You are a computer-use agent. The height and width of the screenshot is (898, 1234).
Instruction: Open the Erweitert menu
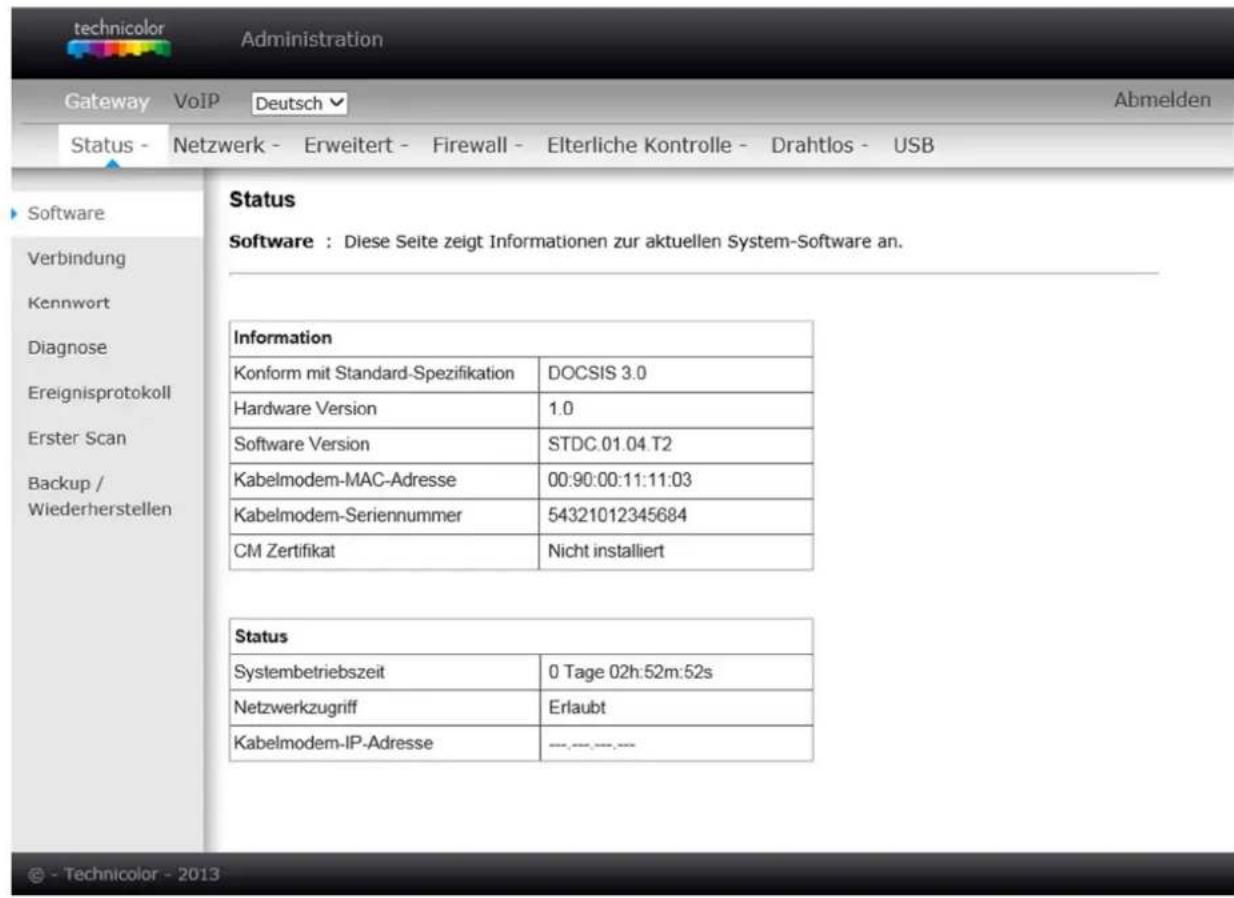[x=357, y=145]
